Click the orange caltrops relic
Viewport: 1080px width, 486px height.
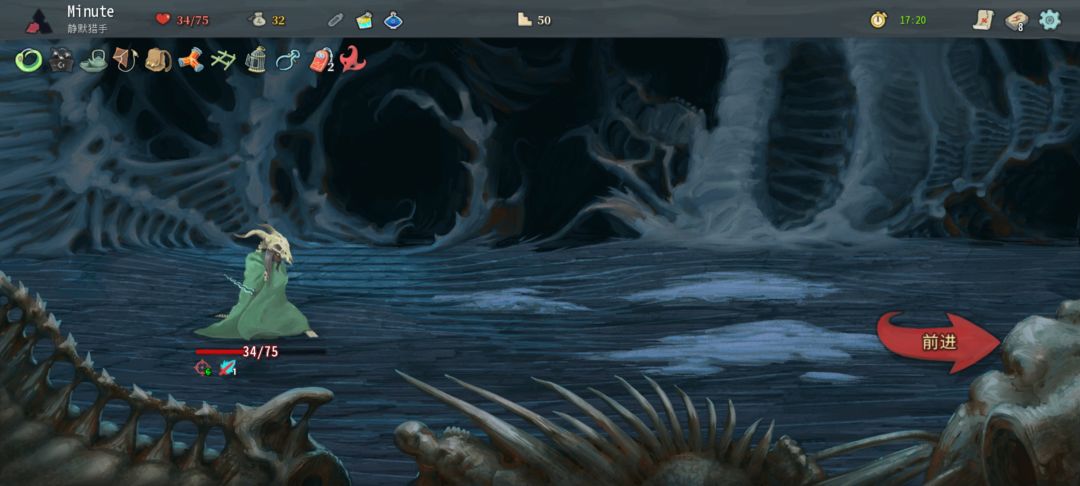coord(191,60)
